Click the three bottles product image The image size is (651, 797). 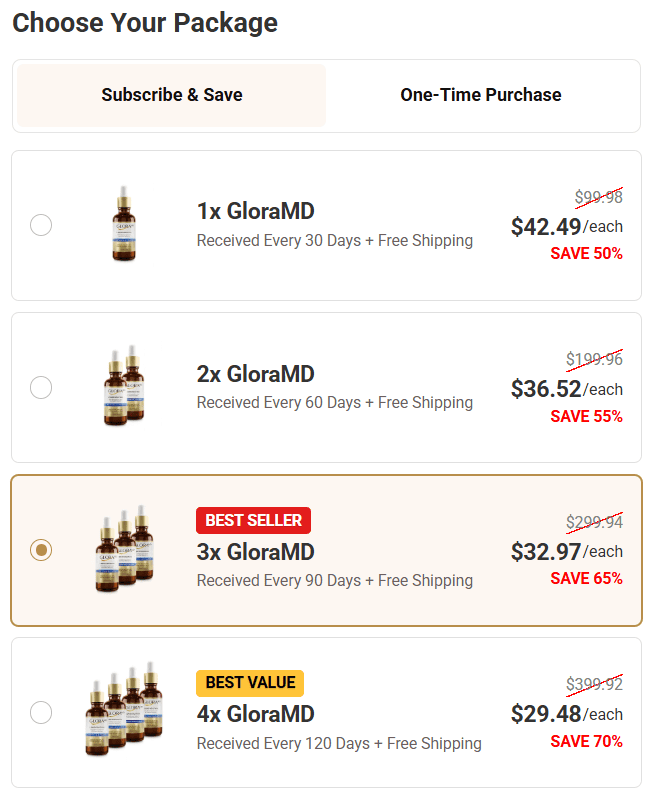coord(125,549)
